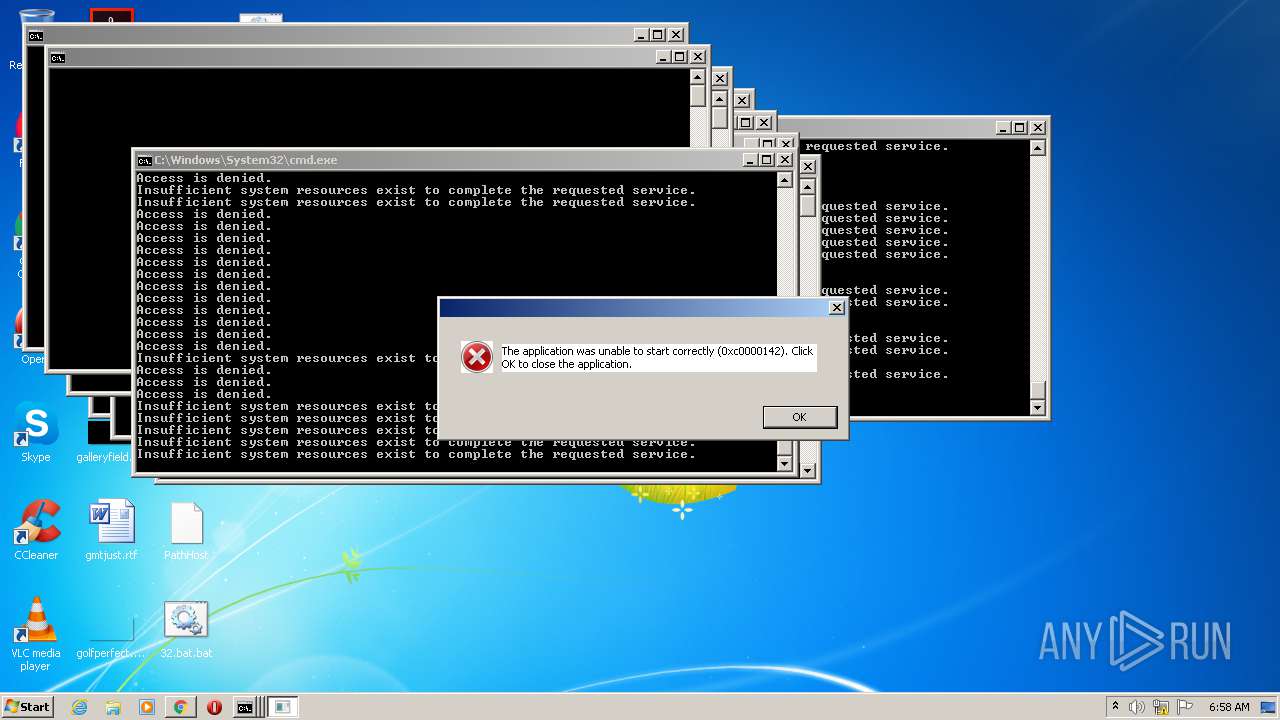Close the 0xc0000142 error dialog with X

837,307
